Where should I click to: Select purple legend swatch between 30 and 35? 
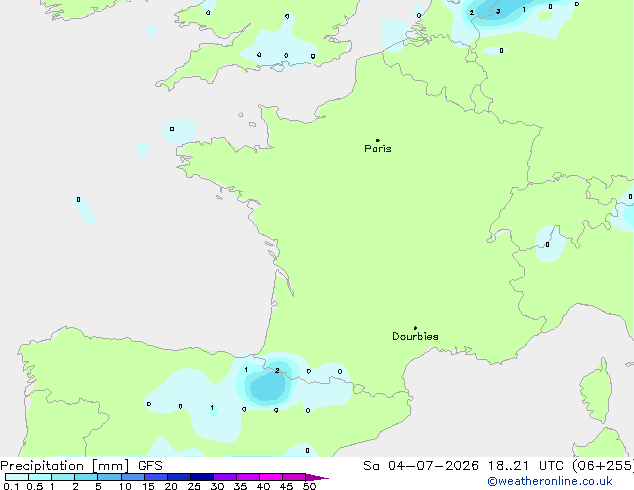click(225, 477)
